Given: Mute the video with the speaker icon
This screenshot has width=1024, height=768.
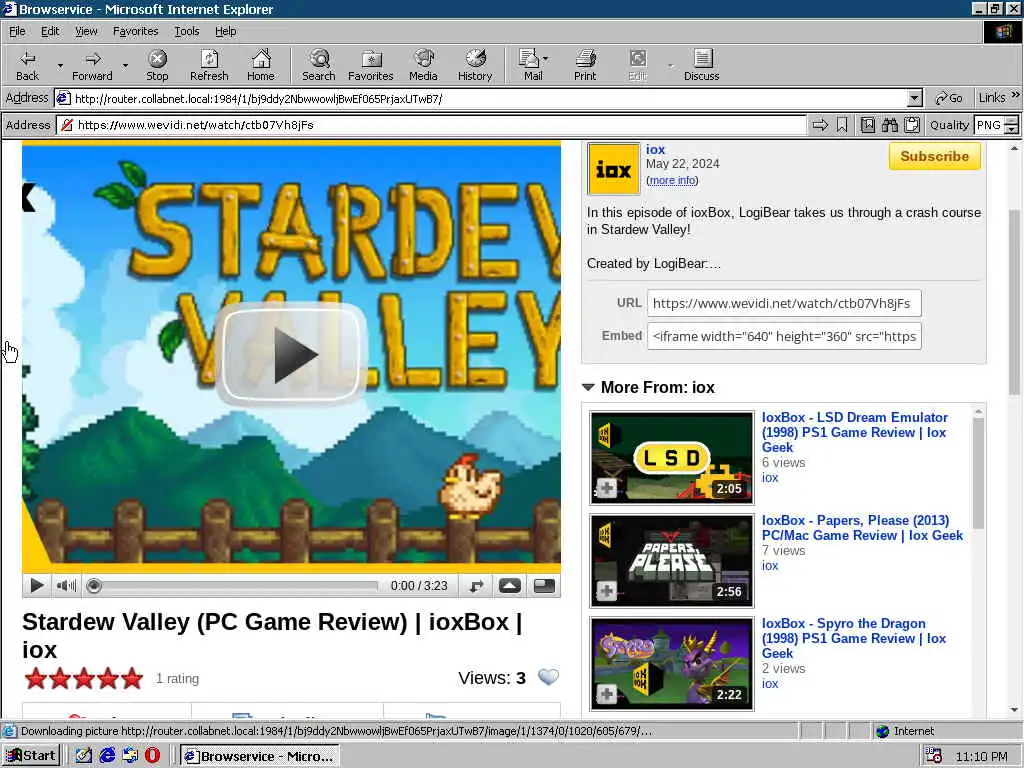Looking at the screenshot, I should pyautogui.click(x=66, y=586).
